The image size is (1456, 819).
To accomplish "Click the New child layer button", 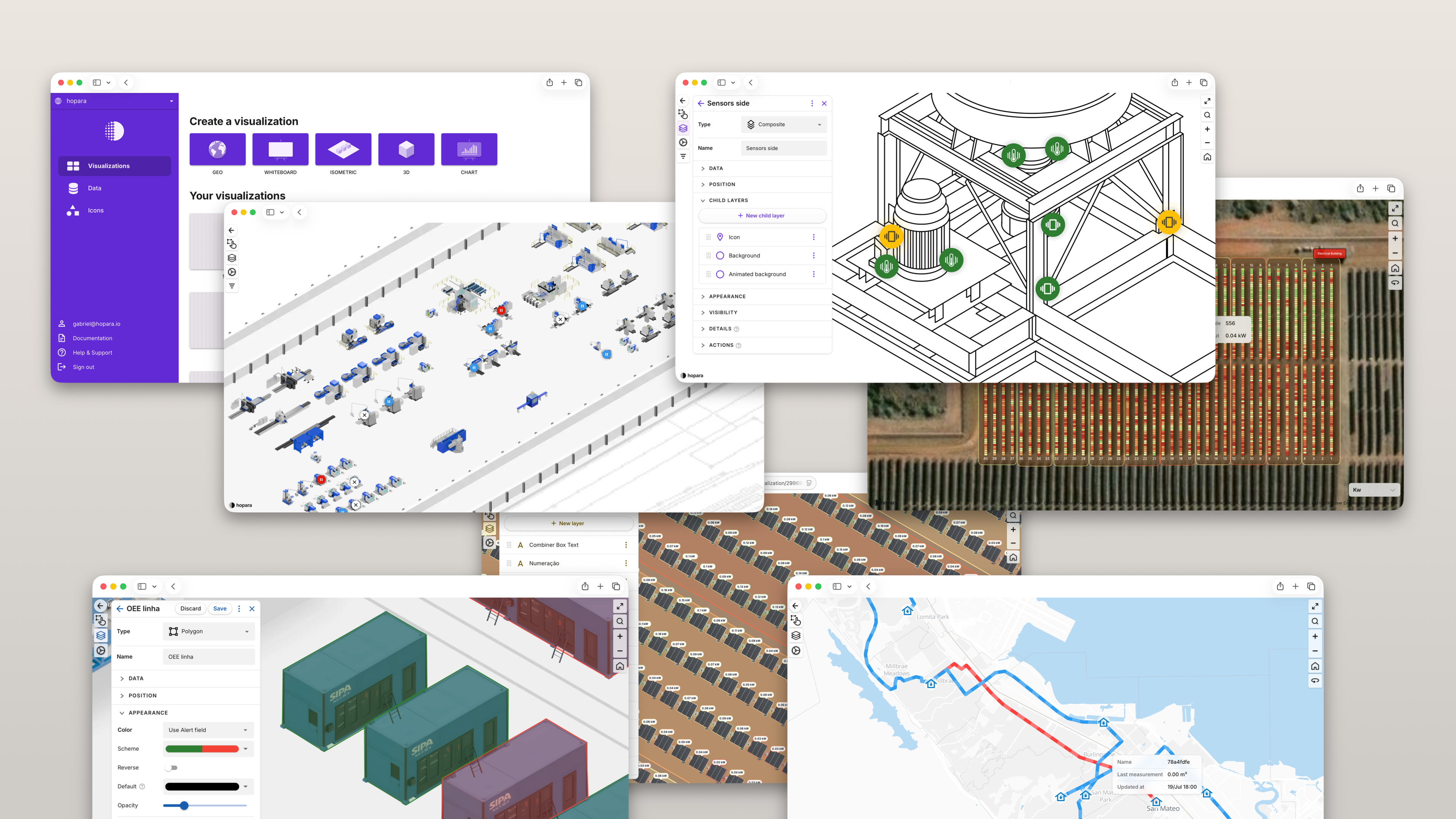I will click(x=761, y=215).
